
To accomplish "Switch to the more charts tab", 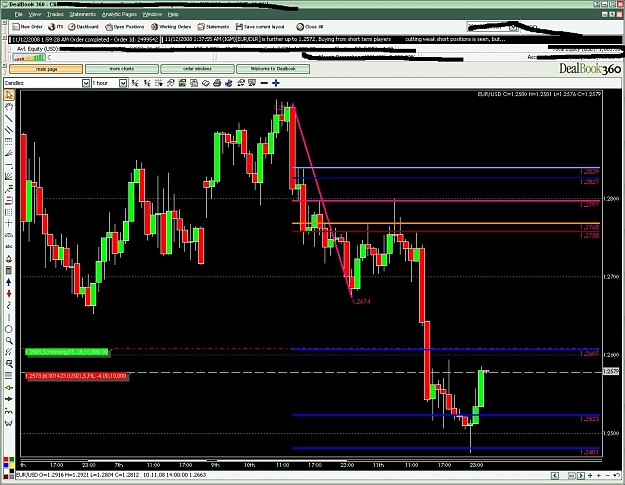I will [x=122, y=69].
